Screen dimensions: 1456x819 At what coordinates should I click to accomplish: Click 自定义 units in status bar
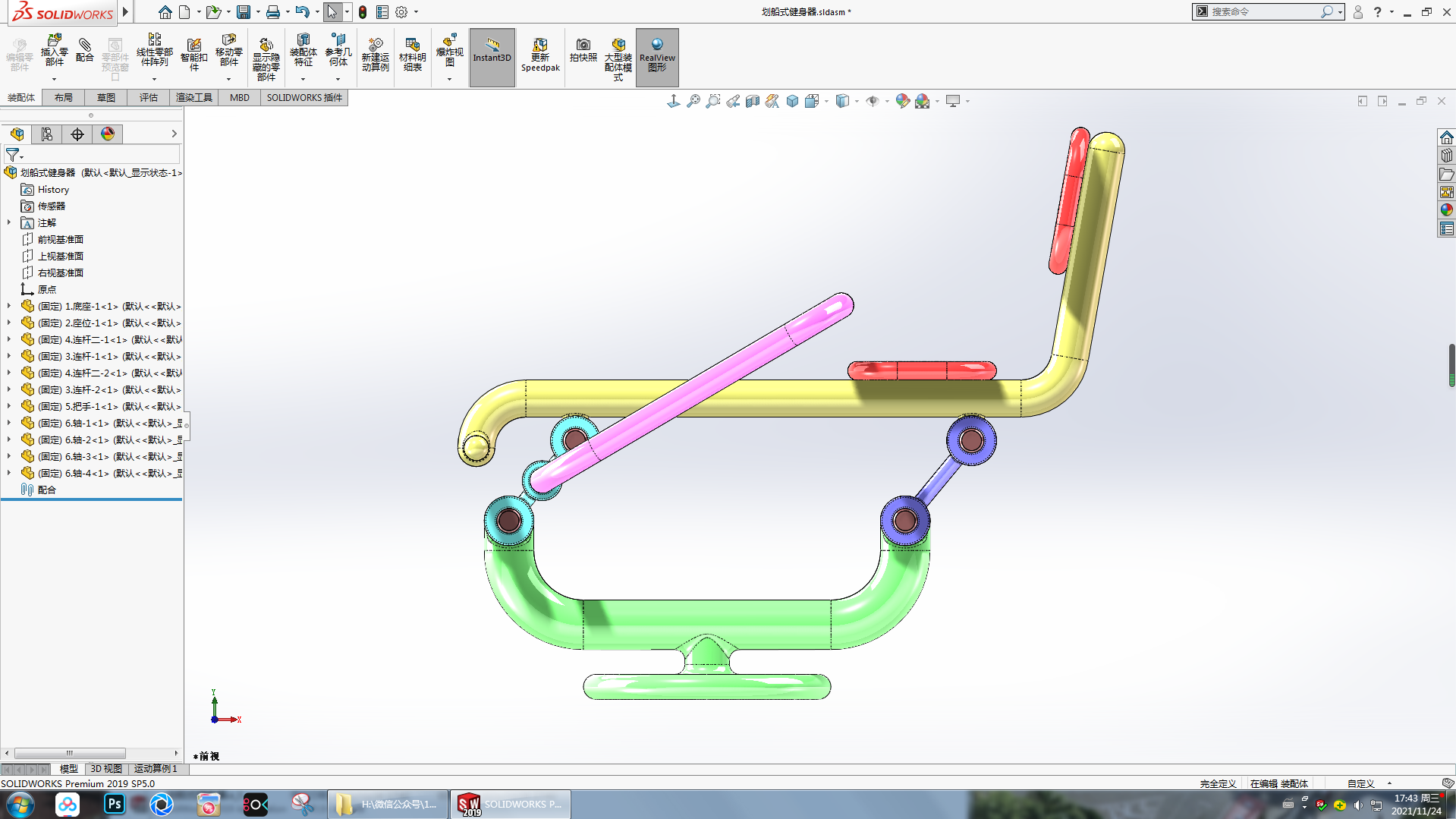[x=1361, y=783]
